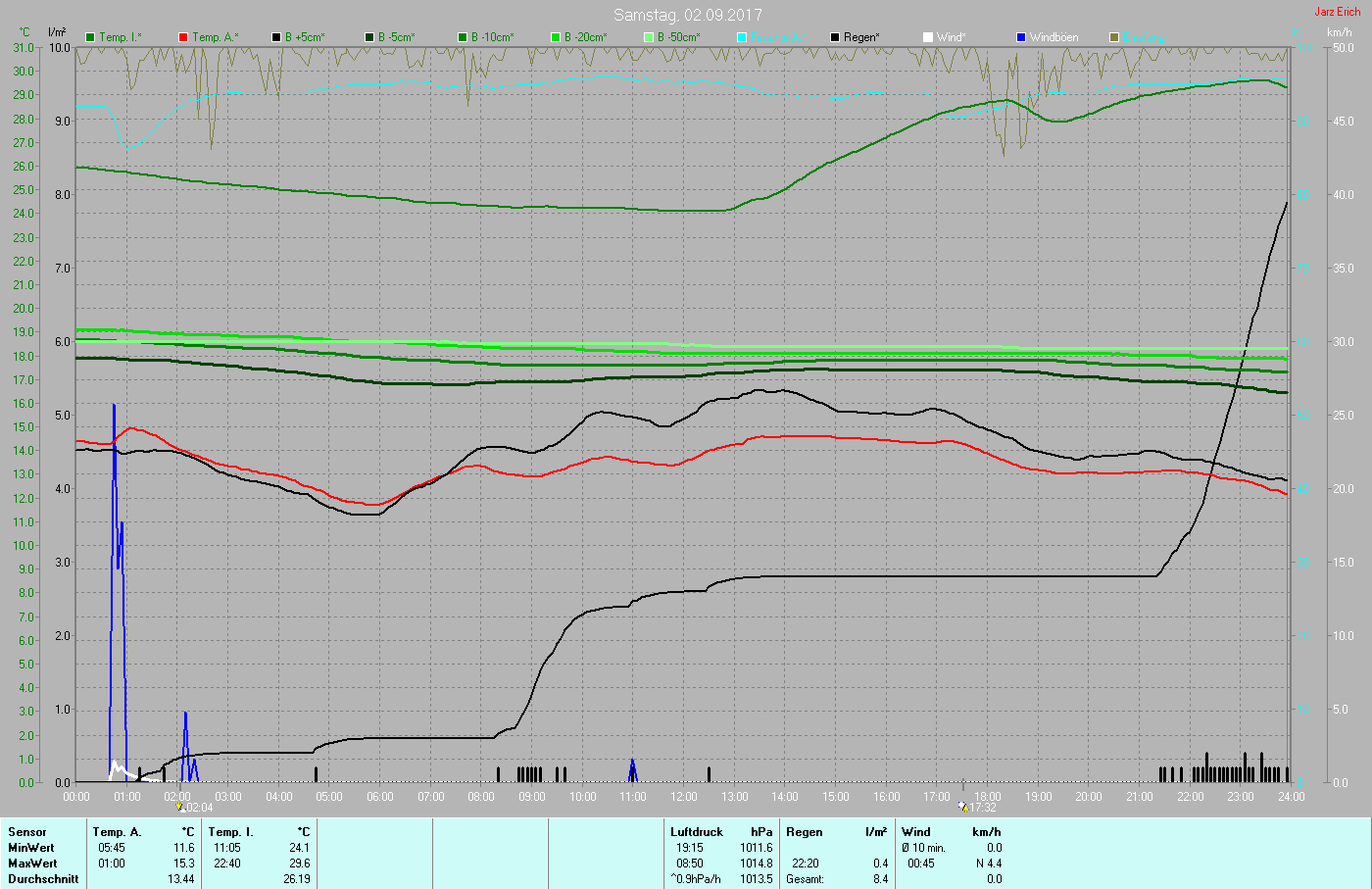
Task: Select the MaxWert row label
Action: coord(32,864)
